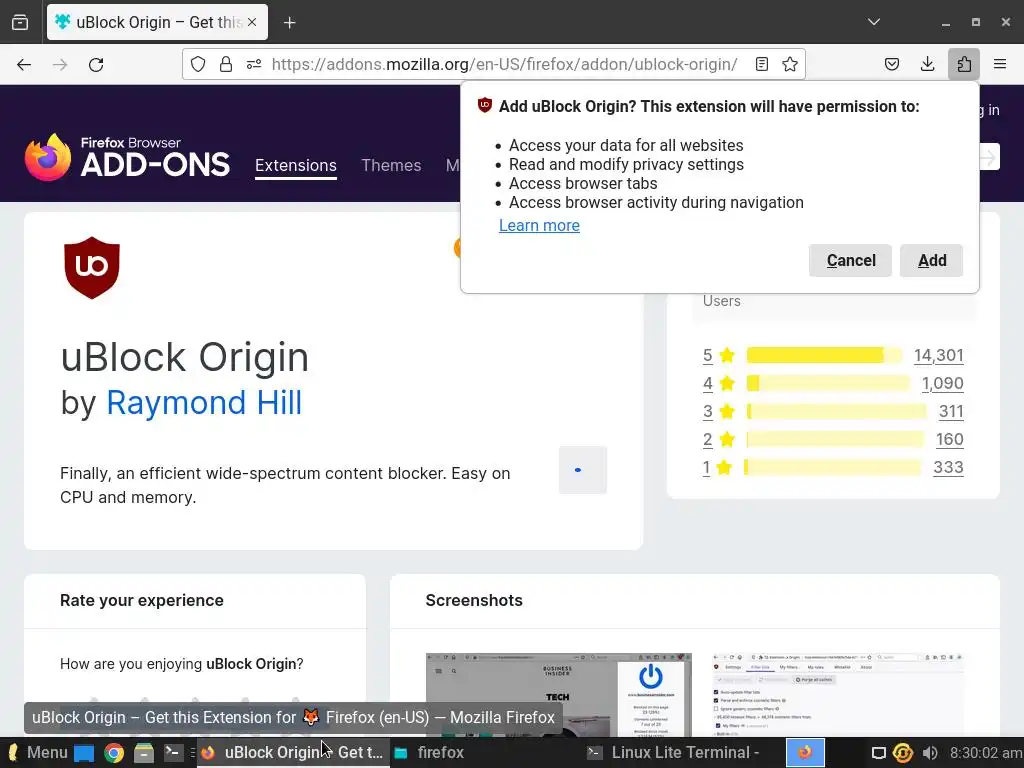
Task: Click the yellow update notifier tray icon
Action: pyautogui.click(x=903, y=753)
